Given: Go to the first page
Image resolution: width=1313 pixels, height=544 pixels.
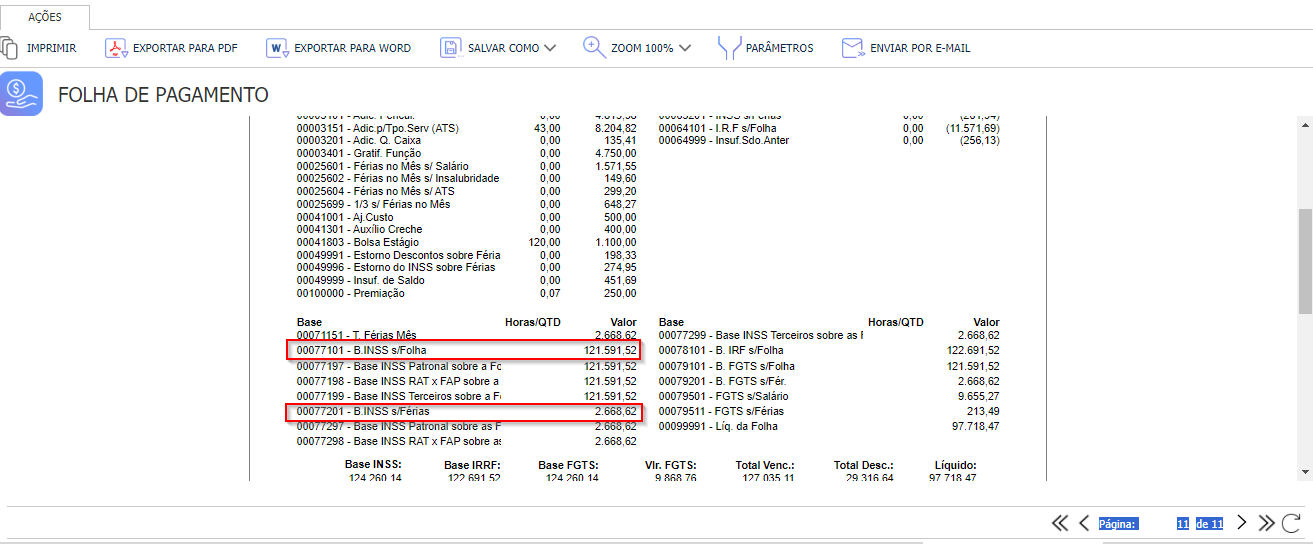Looking at the screenshot, I should tap(1060, 523).
